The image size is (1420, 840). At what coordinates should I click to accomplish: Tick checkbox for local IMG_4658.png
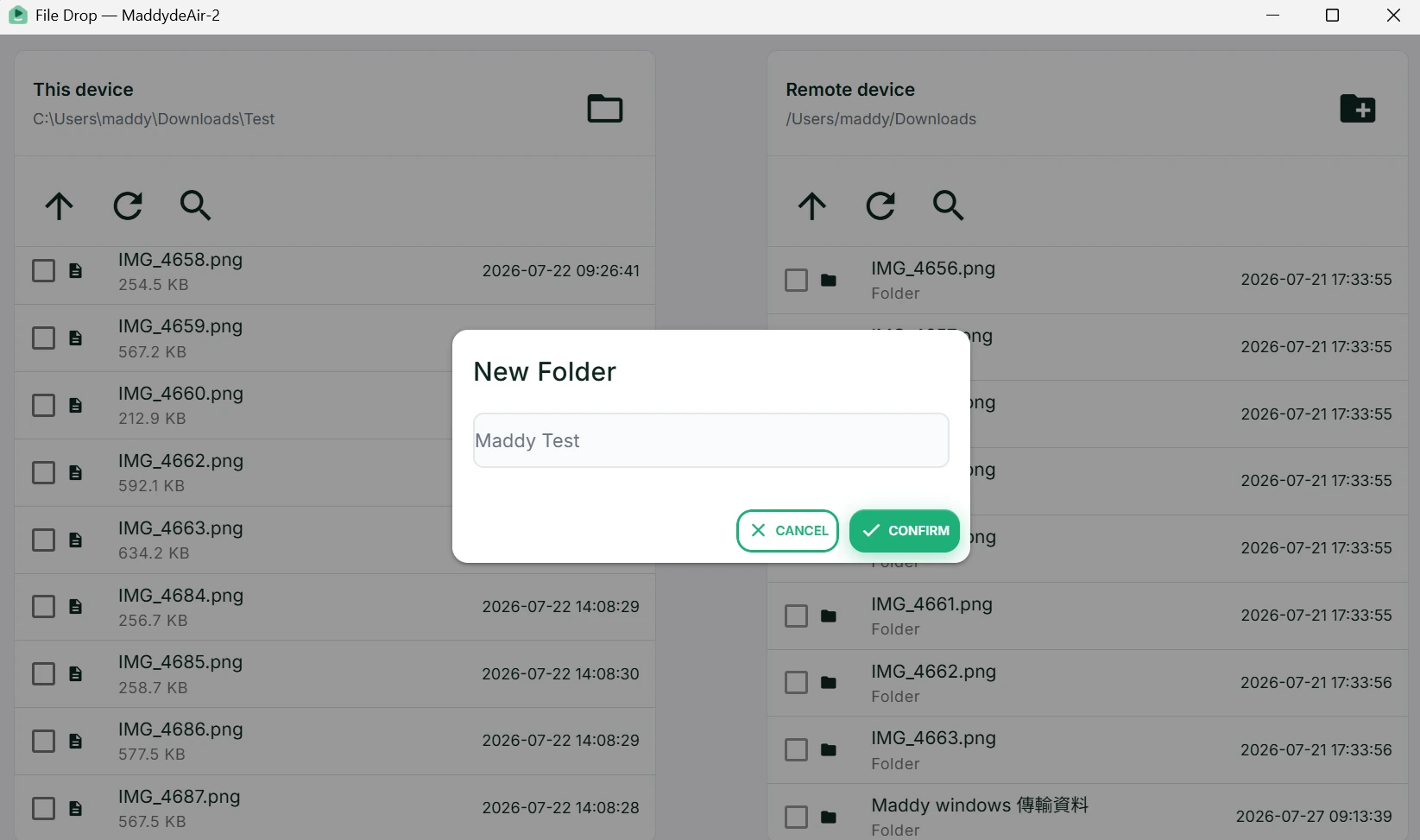43,271
